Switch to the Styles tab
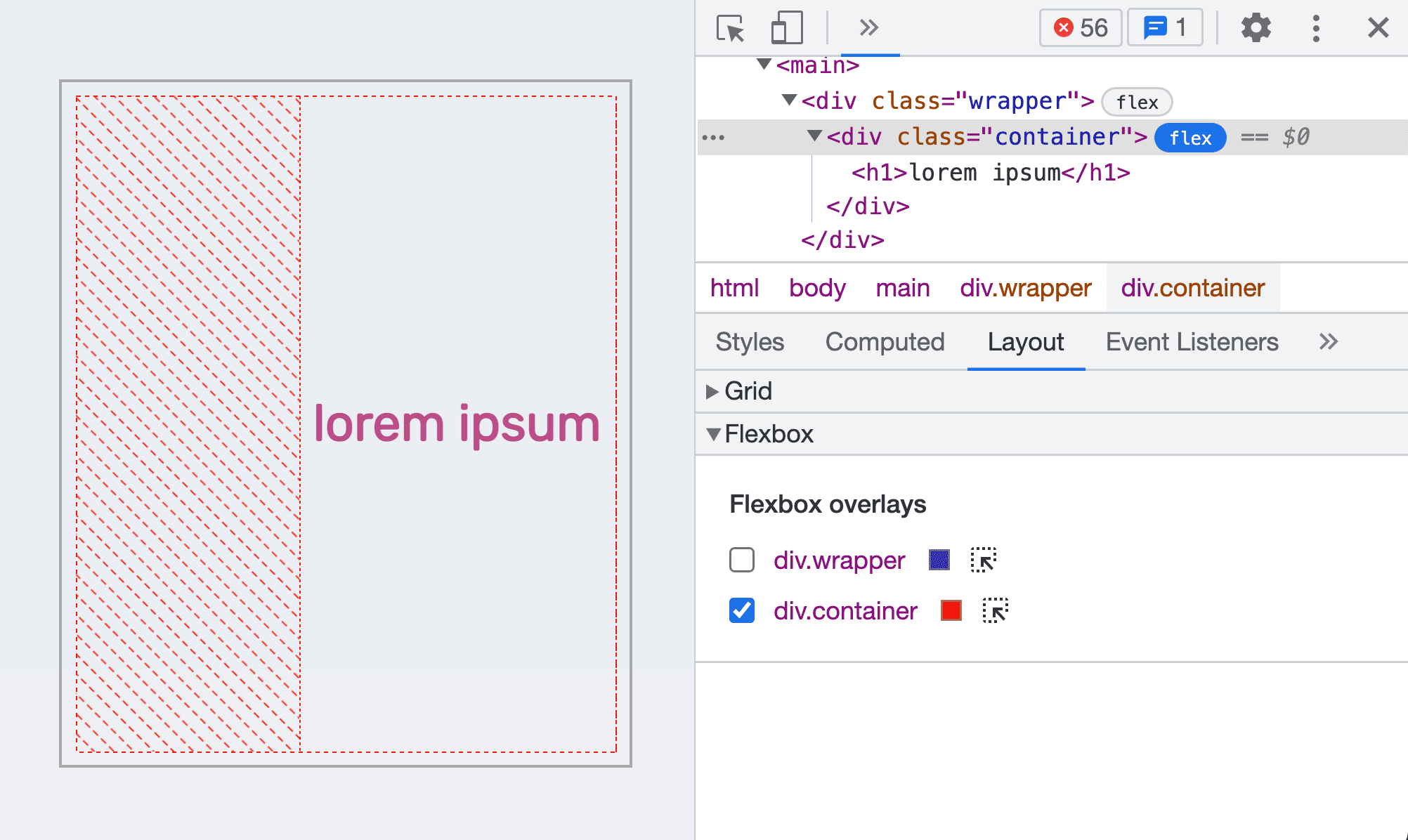Screen dimensions: 1408x840 point(750,341)
